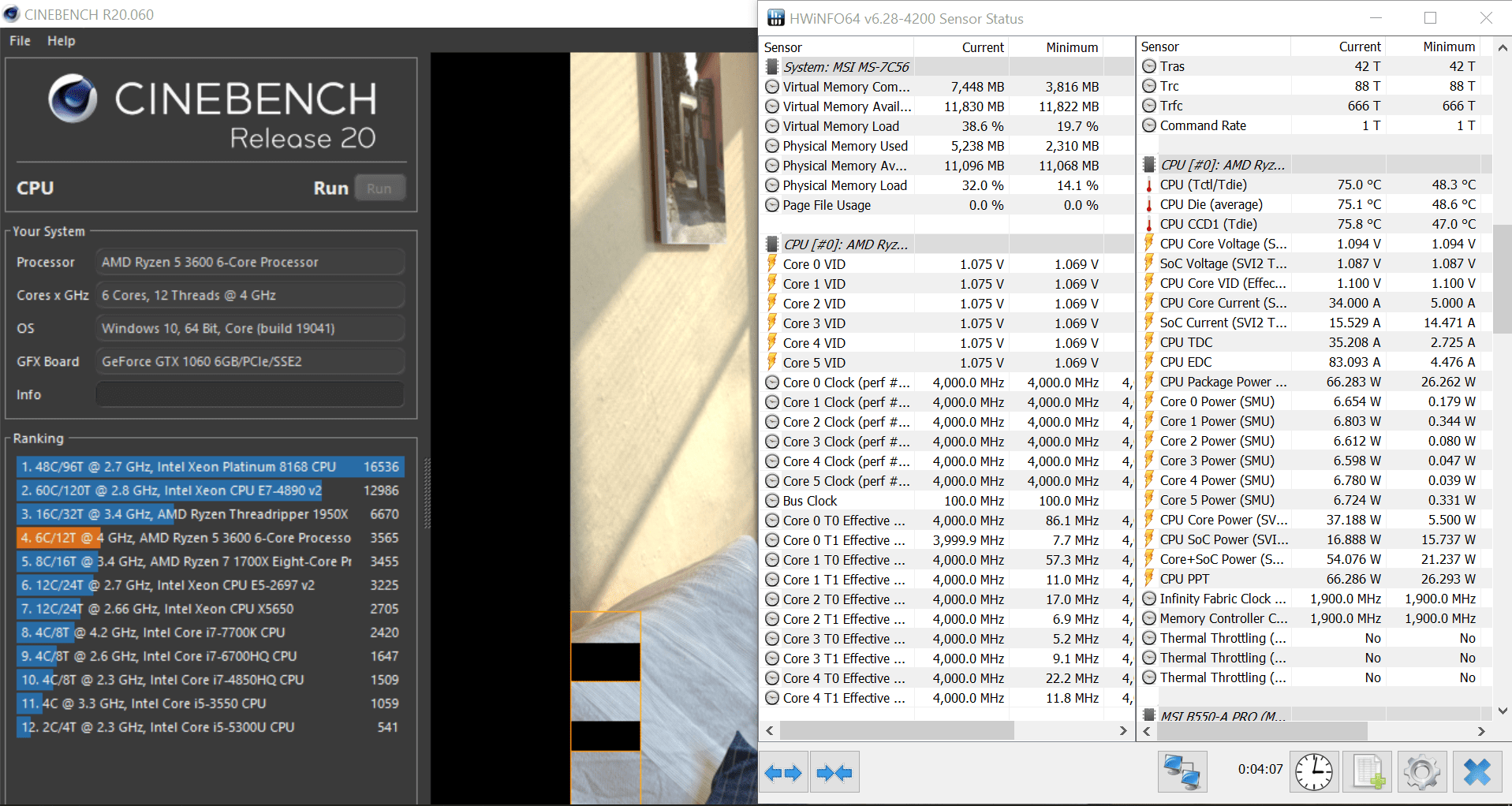The width and height of the screenshot is (1512, 806).
Task: Click the greyed Run button for CPU
Action: pyautogui.click(x=379, y=188)
